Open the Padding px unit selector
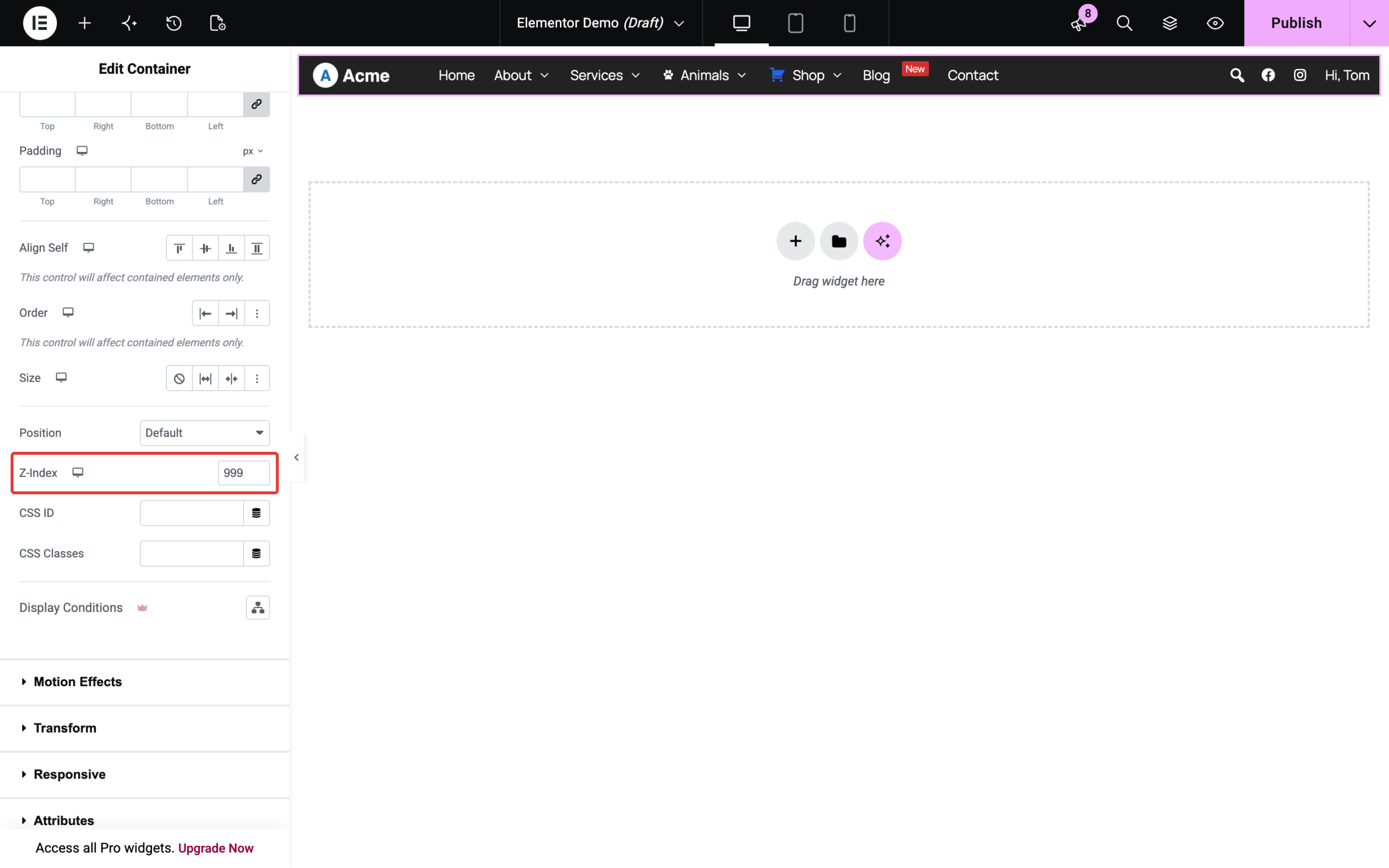 pos(252,151)
